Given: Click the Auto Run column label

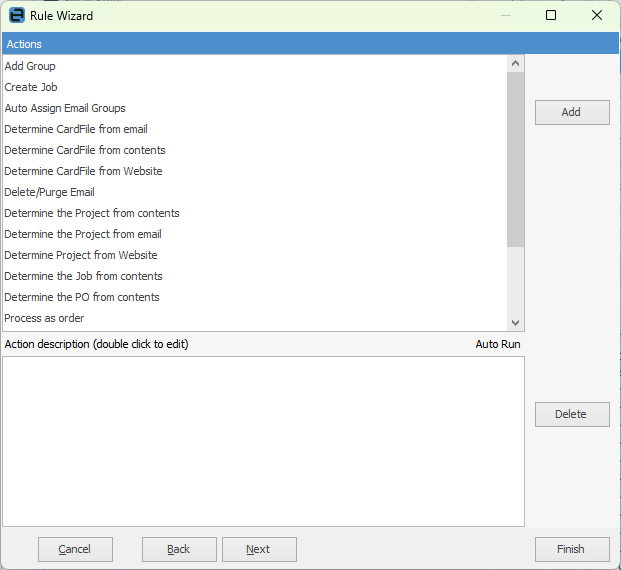Looking at the screenshot, I should pos(498,344).
